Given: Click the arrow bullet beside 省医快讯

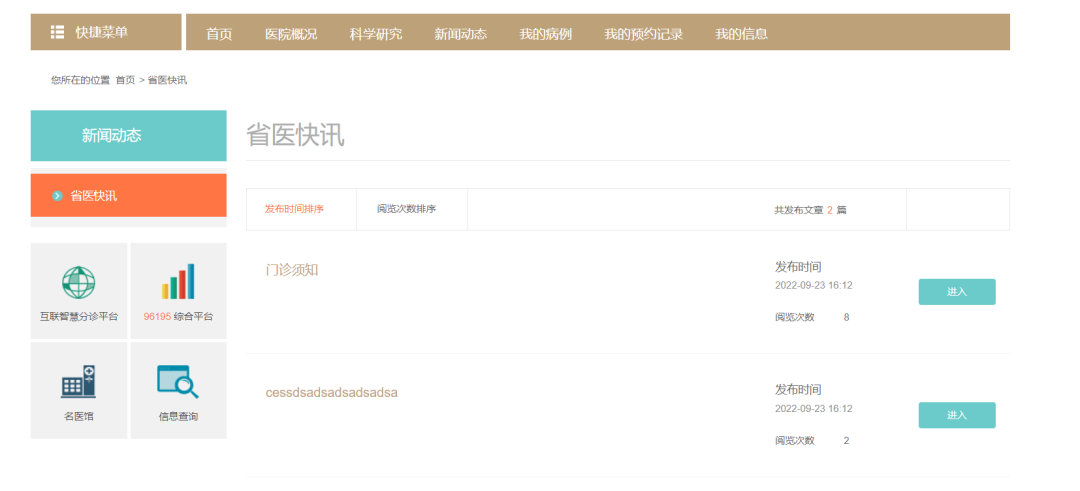Looking at the screenshot, I should tap(58, 196).
